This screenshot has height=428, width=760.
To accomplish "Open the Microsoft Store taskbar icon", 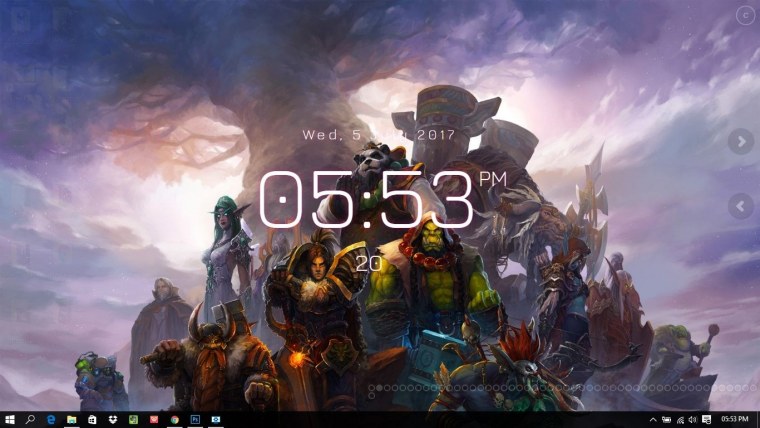I will [x=92, y=419].
